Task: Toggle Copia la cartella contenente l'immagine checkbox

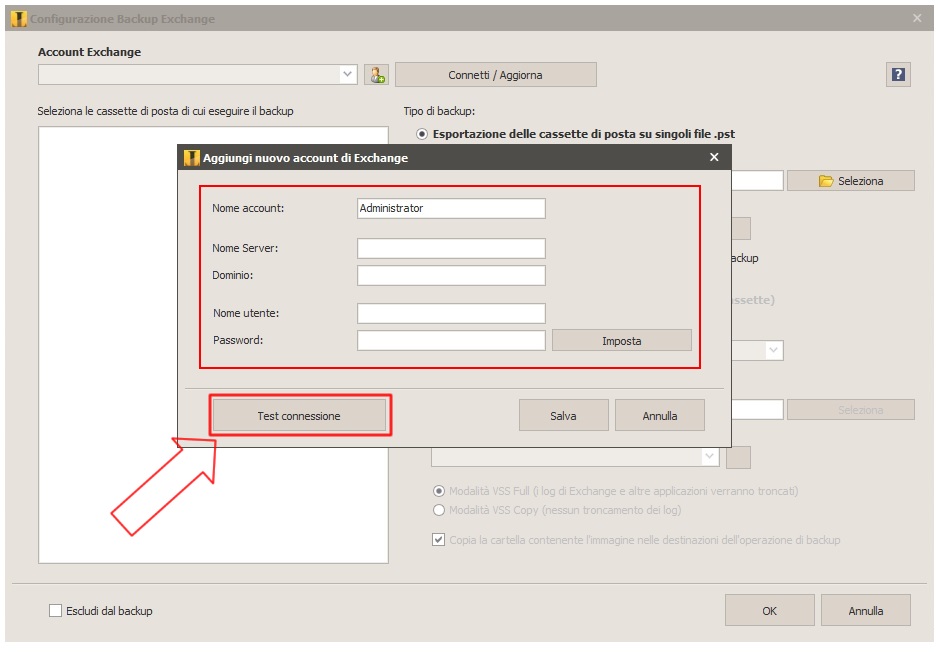Action: 439,540
